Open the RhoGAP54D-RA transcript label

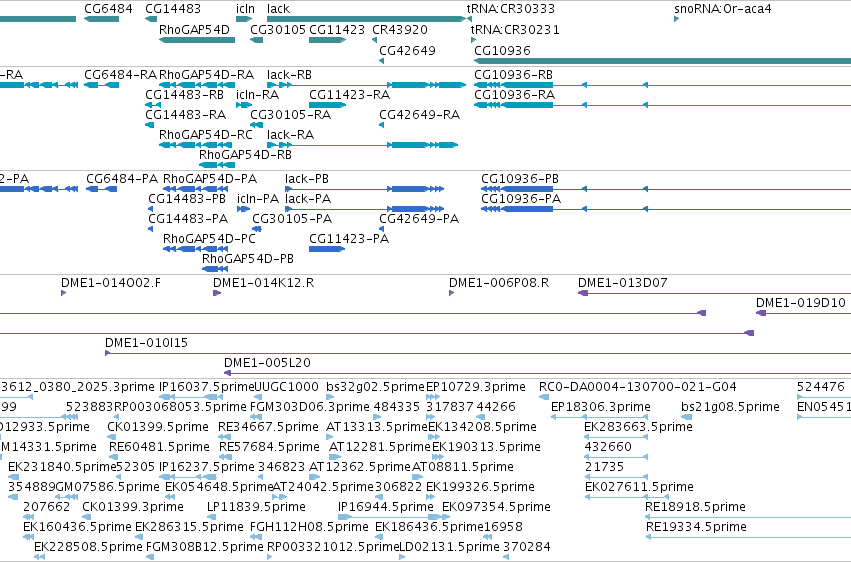coord(206,75)
